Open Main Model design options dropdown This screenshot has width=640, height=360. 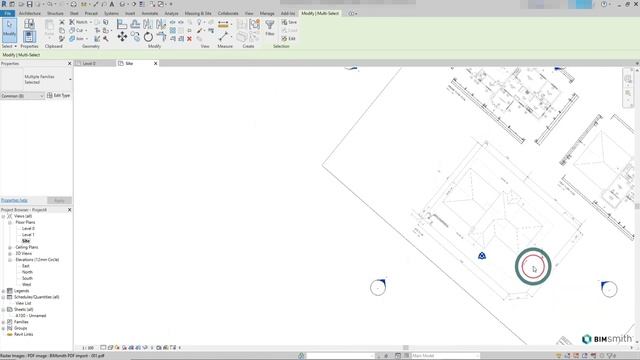(x=445, y=356)
